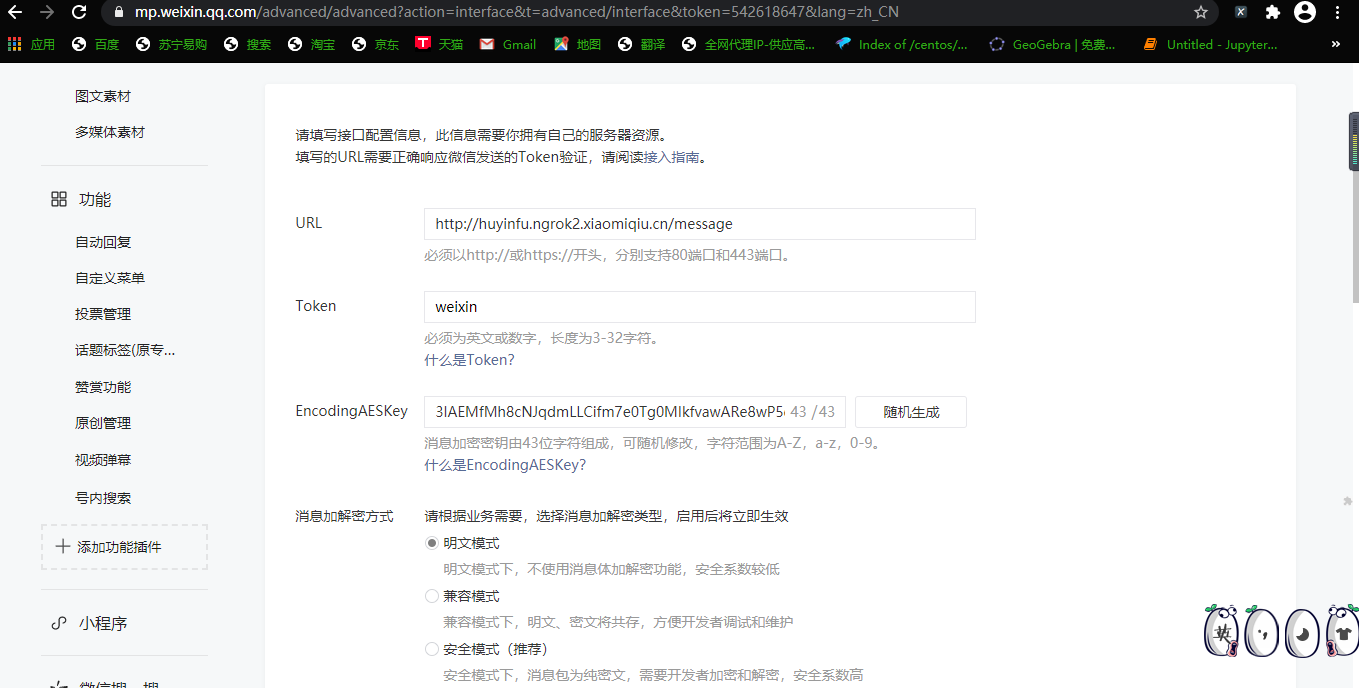This screenshot has width=1359, height=688.
Task: Open the 什么是EncodingAESKey? link
Action: (x=505, y=465)
